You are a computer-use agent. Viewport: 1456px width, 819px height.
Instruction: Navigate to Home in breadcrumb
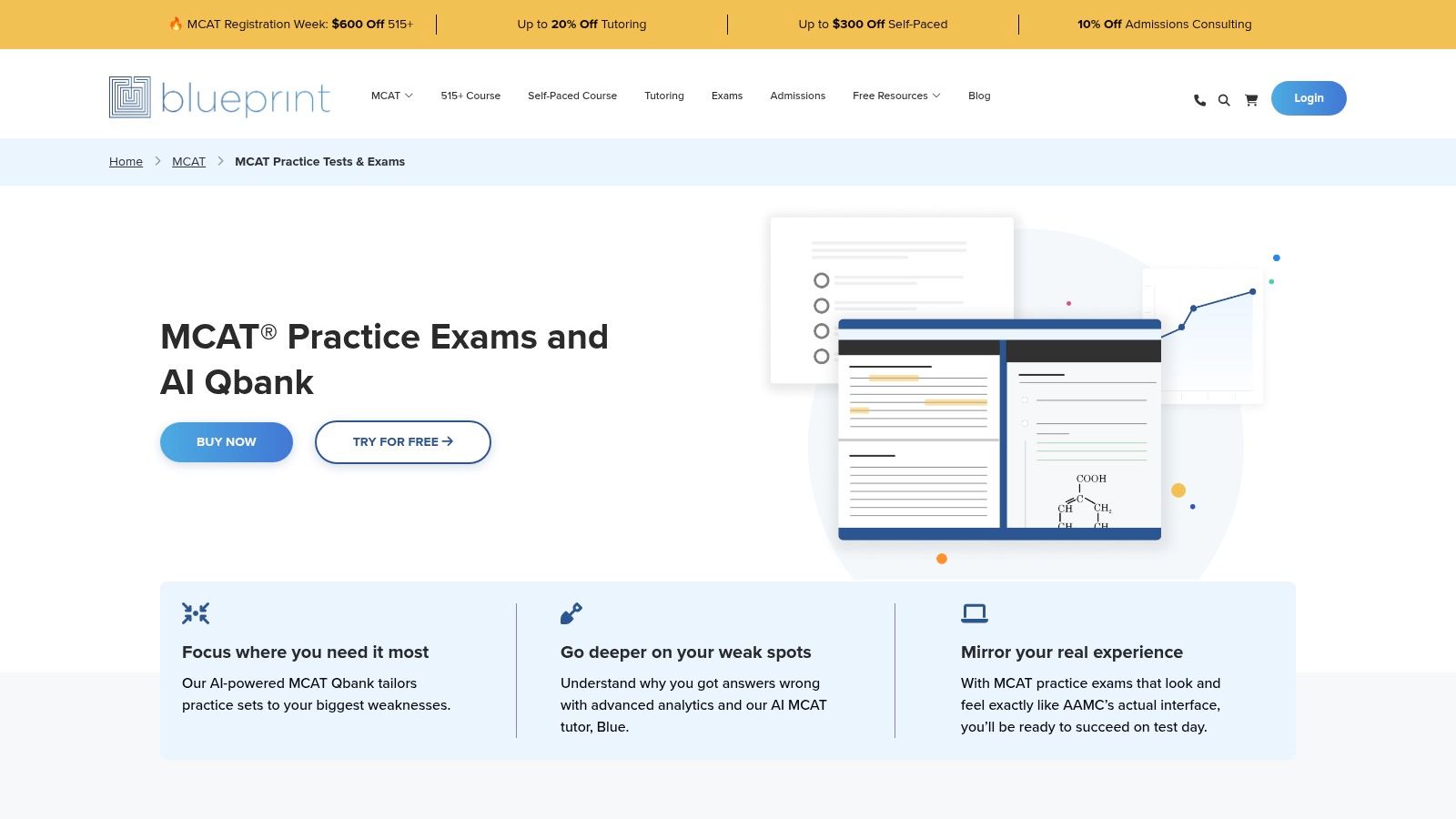(126, 162)
